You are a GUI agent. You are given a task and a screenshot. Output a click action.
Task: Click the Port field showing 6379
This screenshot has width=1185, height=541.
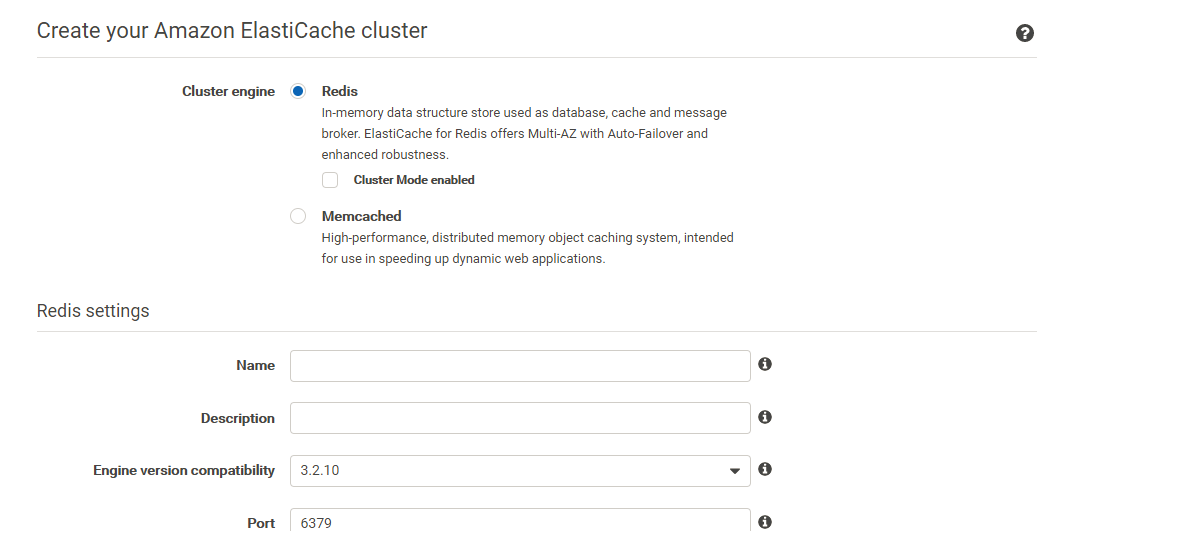520,522
